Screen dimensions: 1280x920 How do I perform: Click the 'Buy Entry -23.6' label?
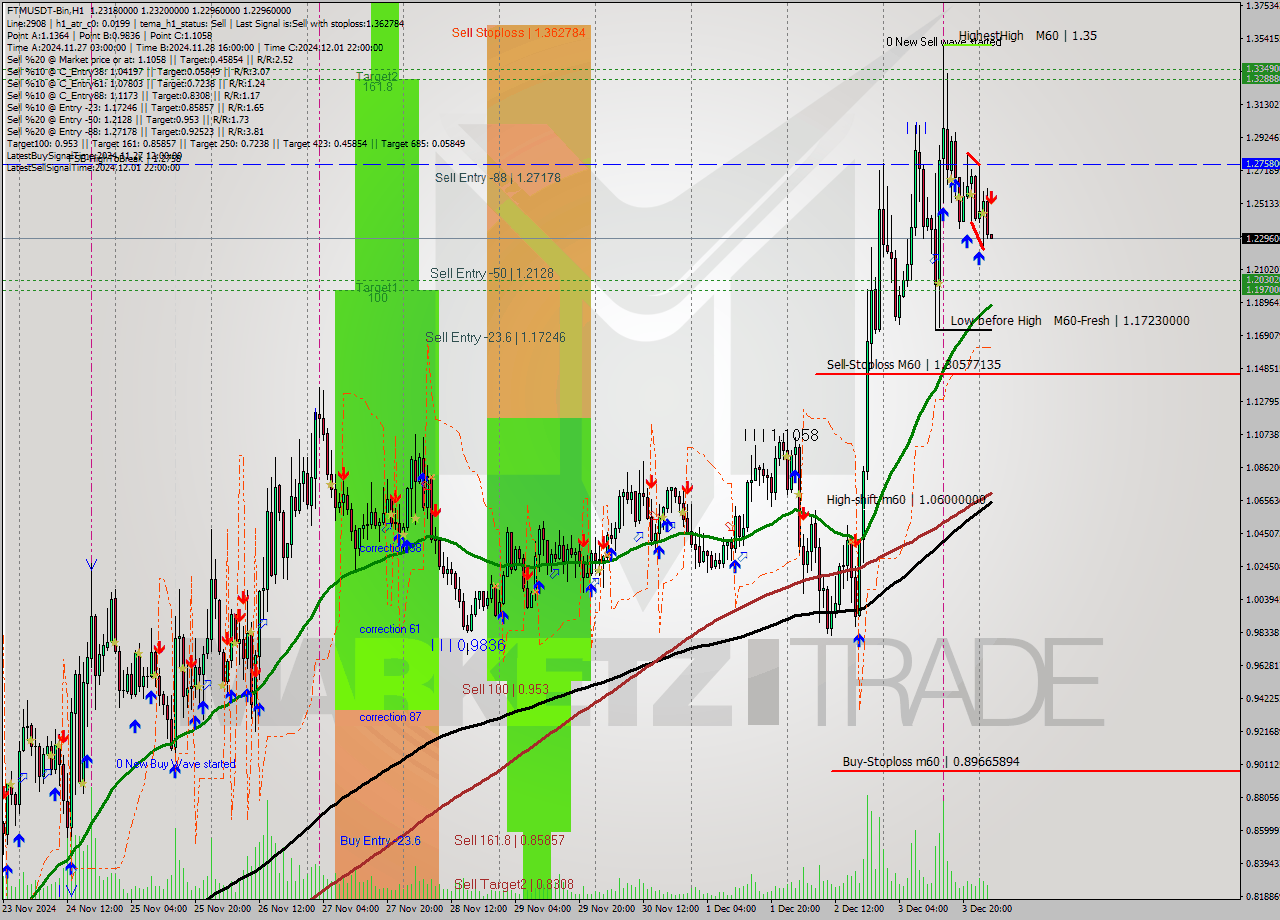coord(380,841)
